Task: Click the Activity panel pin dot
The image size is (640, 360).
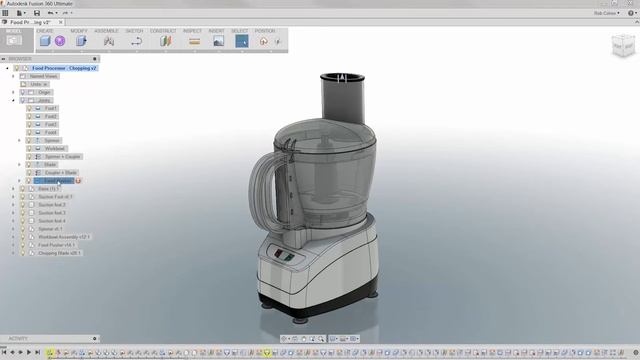Action: click(95, 339)
